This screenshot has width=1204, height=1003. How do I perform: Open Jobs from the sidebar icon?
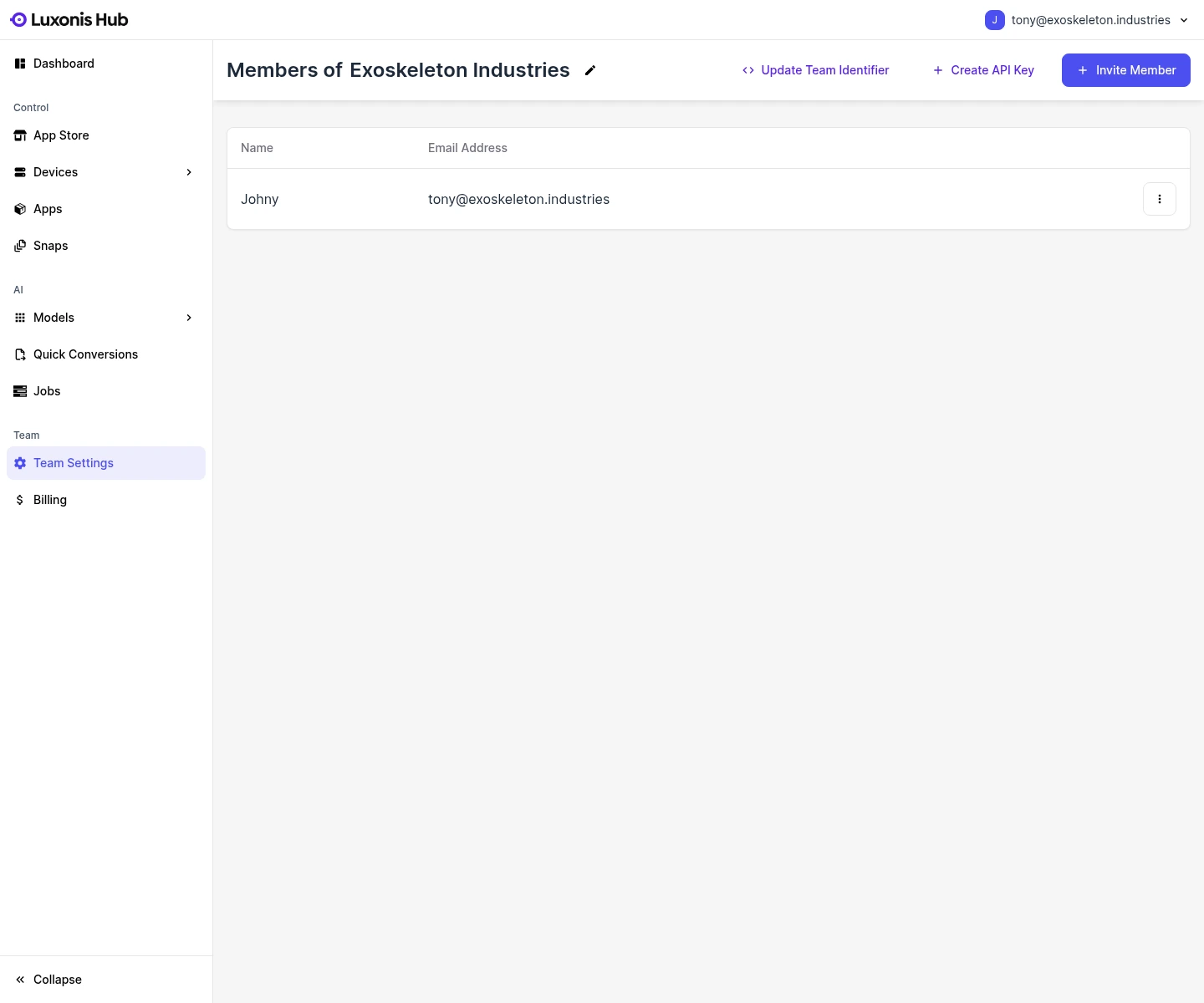20,391
